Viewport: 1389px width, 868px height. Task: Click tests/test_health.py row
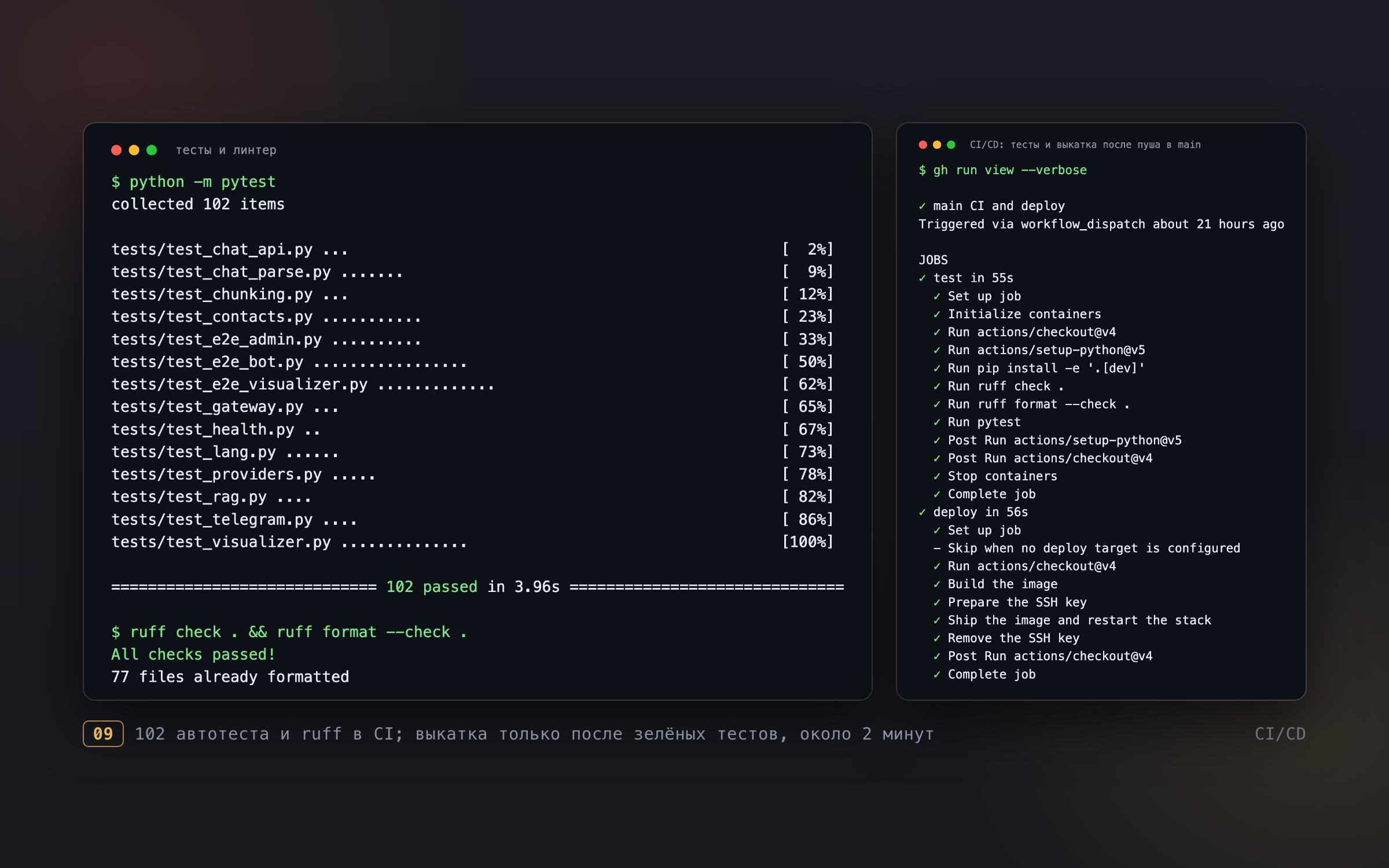pos(472,430)
